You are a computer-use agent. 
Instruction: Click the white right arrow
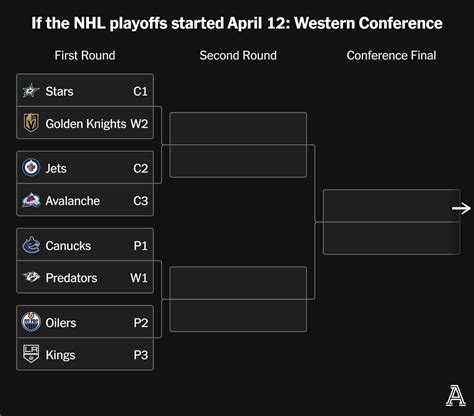coord(461,209)
